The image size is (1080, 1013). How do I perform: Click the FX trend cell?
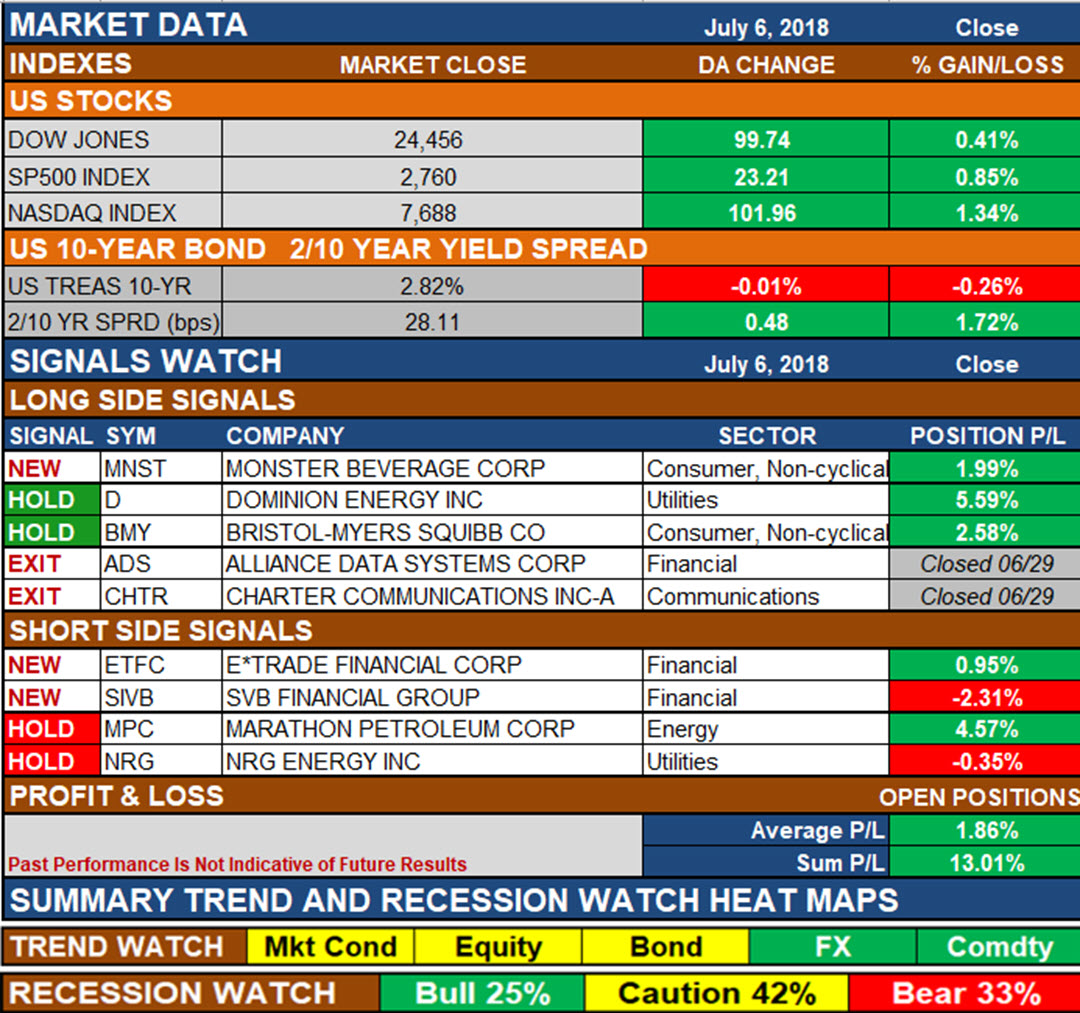point(833,946)
